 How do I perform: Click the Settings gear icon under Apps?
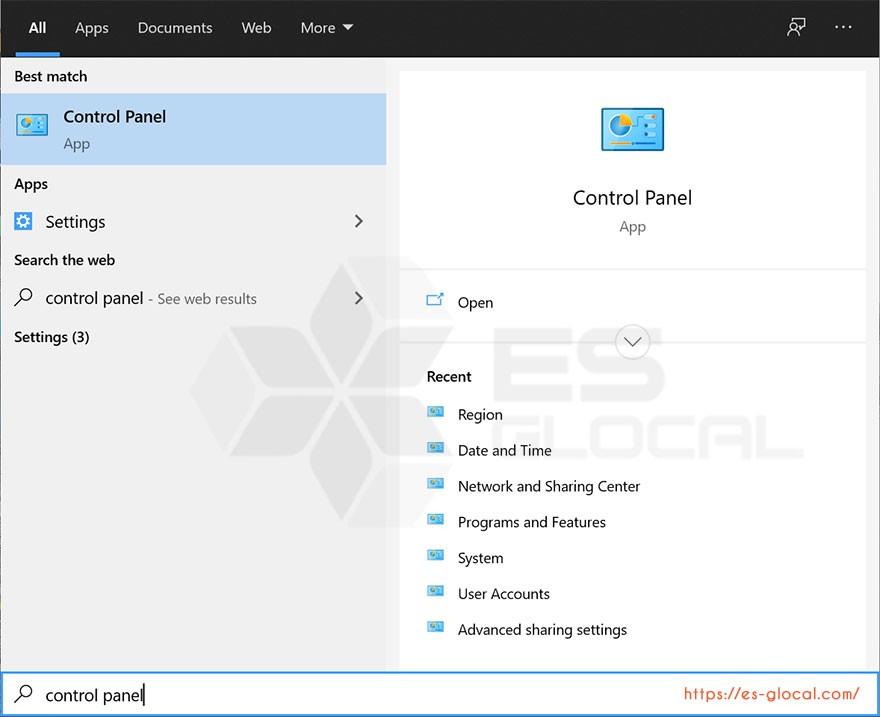(x=23, y=222)
